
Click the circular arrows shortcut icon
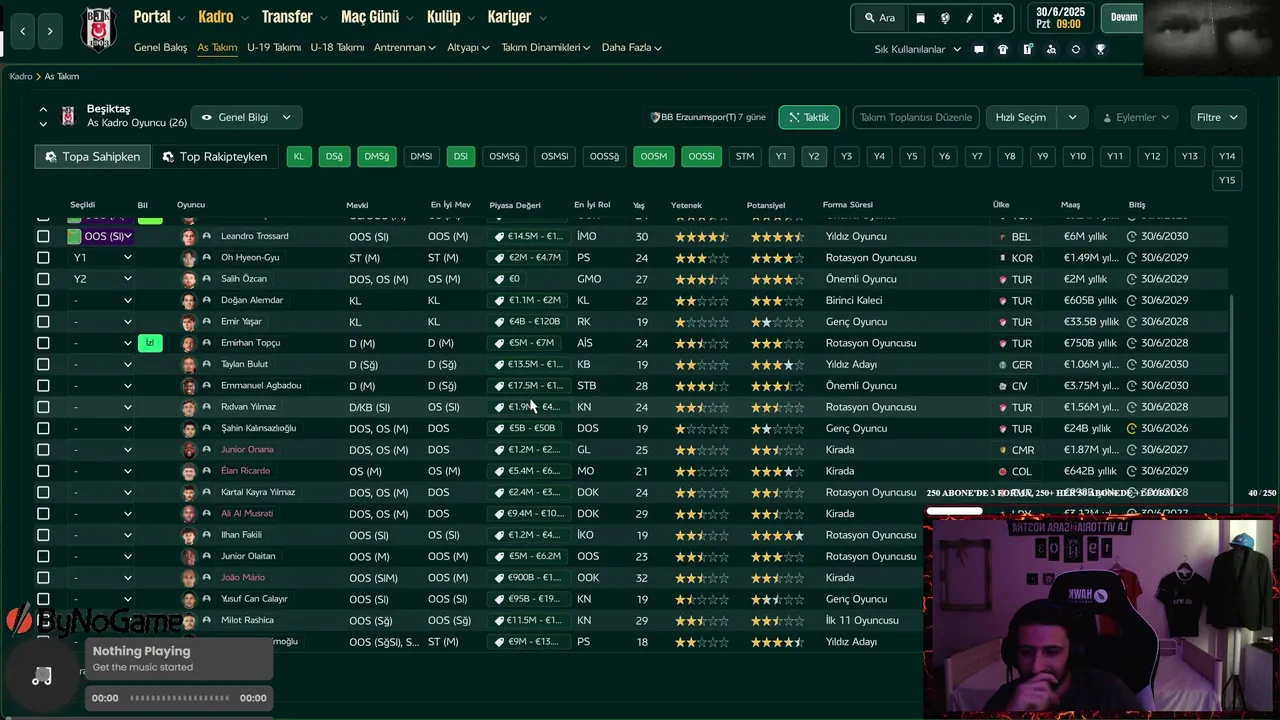click(1076, 49)
